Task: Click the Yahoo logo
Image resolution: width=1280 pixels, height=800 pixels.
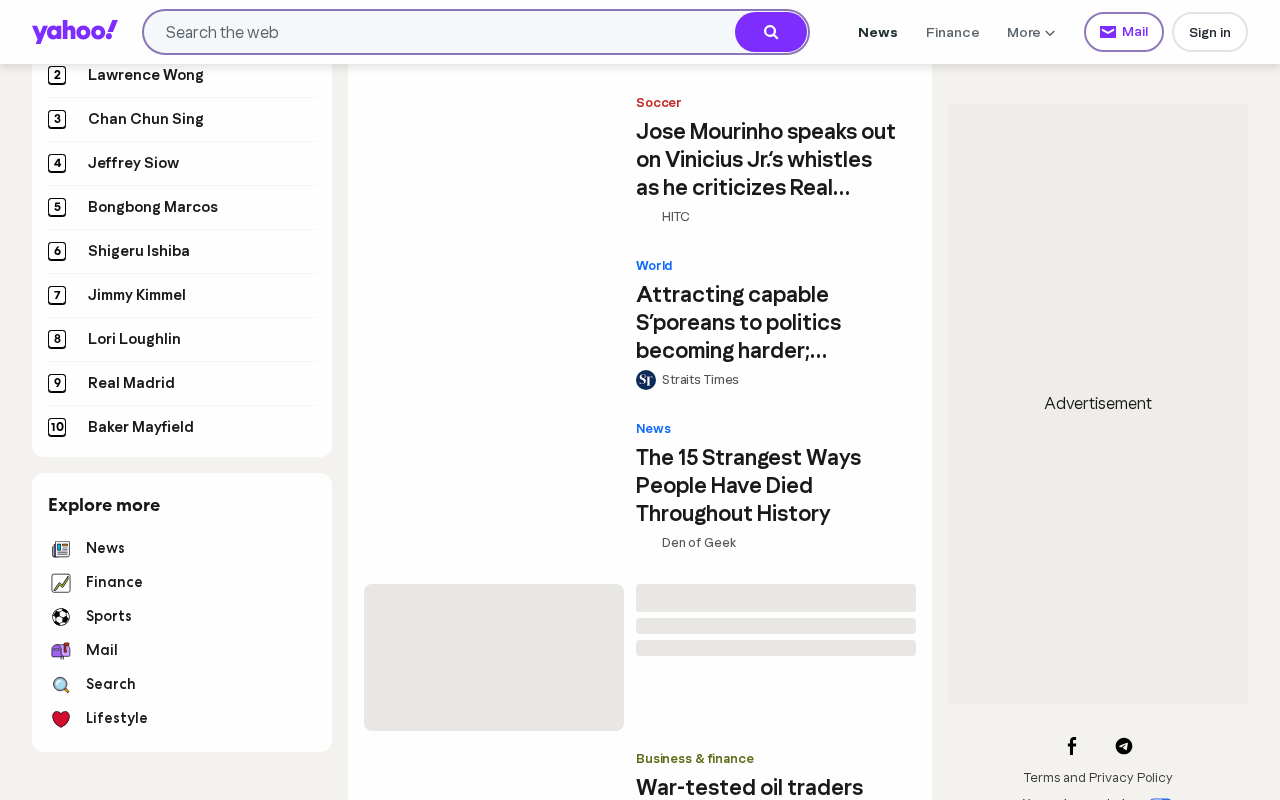Action: (75, 32)
